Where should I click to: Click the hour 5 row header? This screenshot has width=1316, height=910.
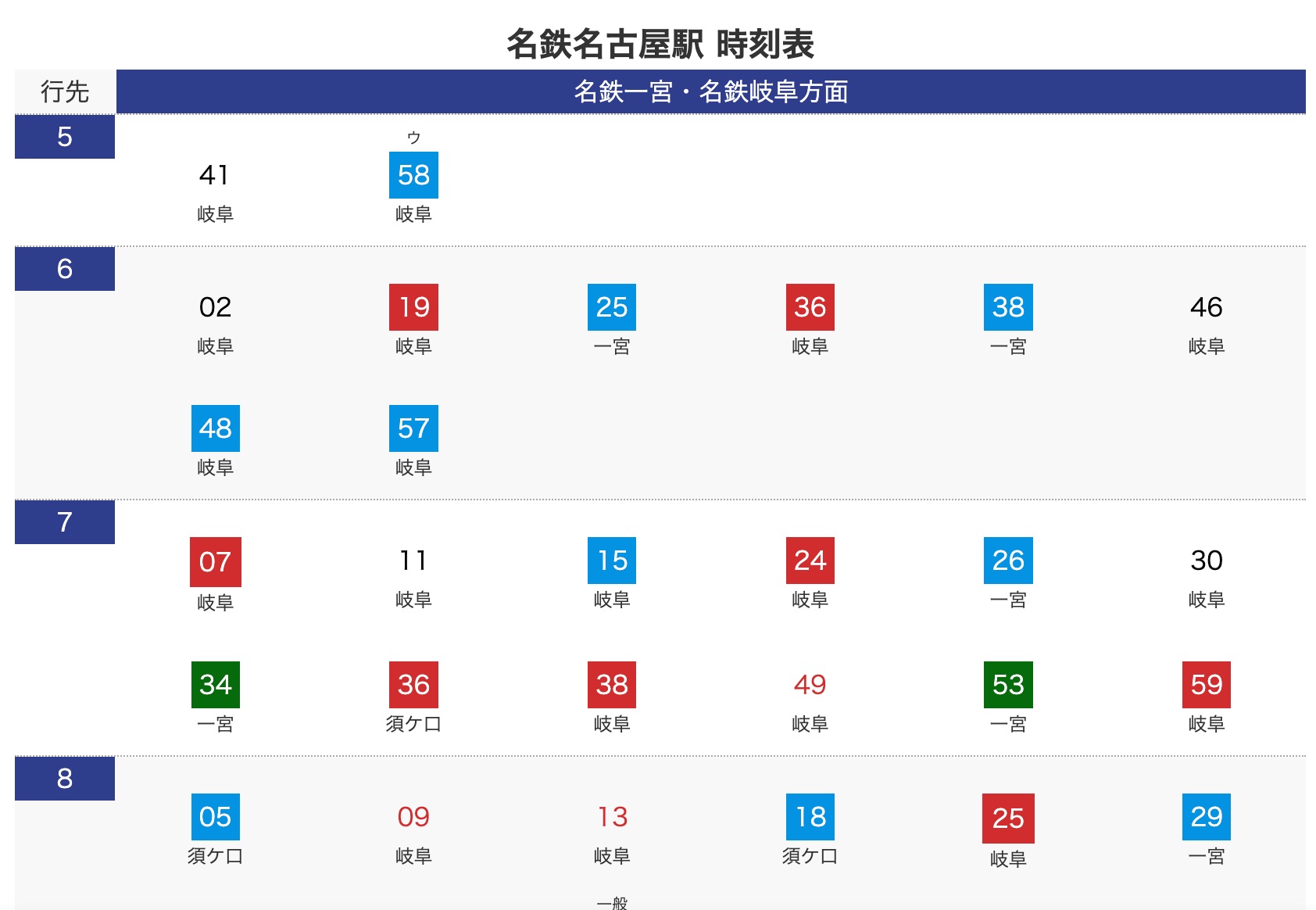coord(65,137)
